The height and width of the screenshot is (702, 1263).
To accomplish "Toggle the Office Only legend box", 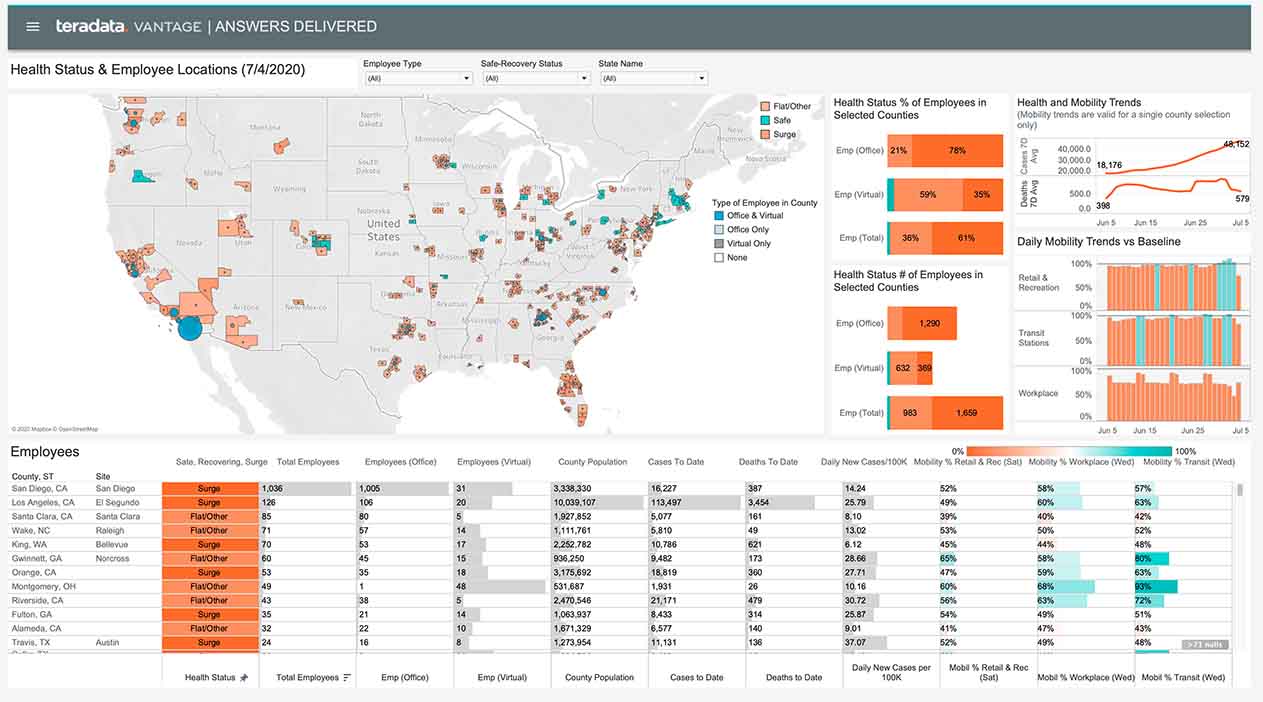I will coord(718,230).
